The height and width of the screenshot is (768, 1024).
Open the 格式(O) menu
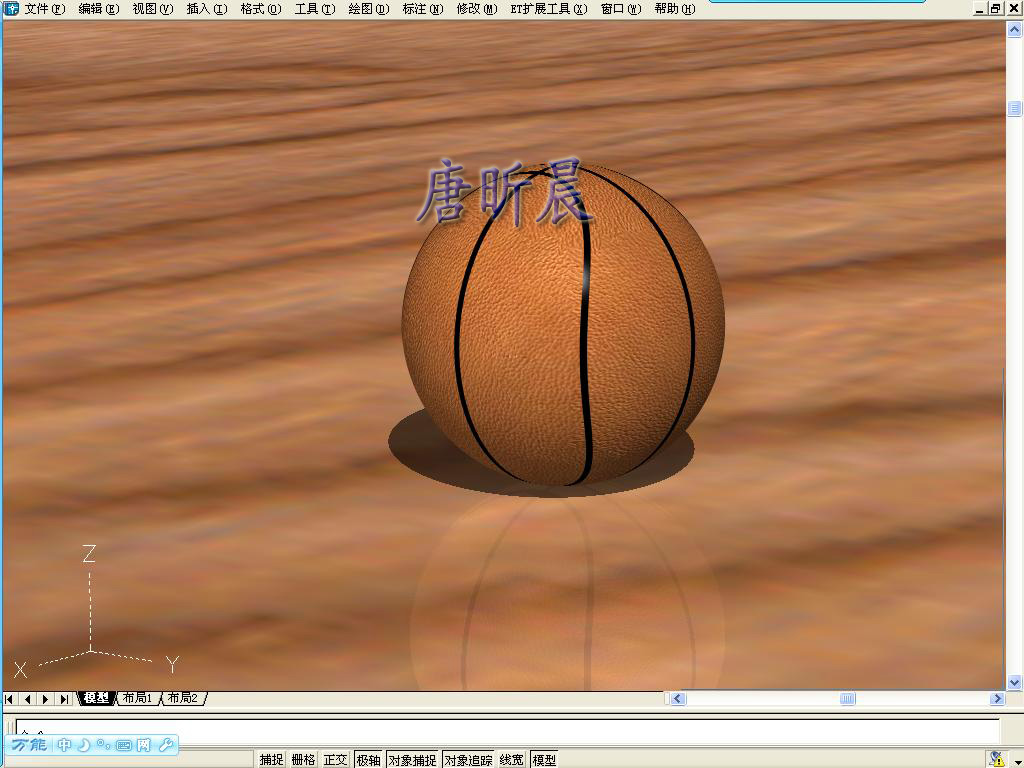coord(261,9)
